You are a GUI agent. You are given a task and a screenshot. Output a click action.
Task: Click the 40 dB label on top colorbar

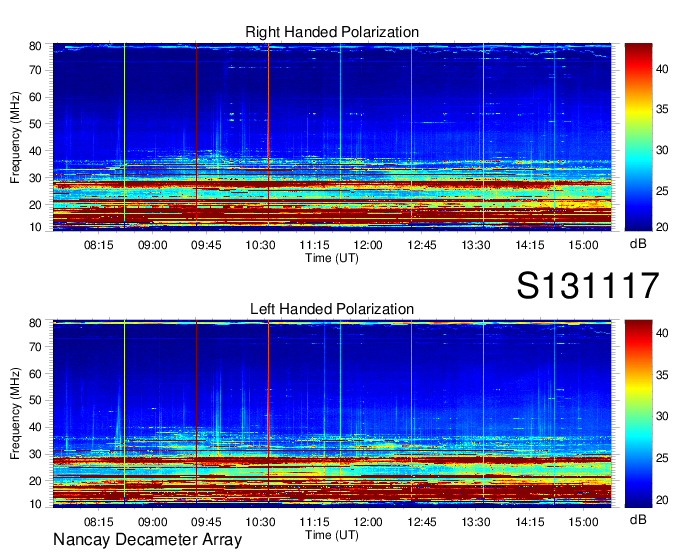click(x=662, y=69)
